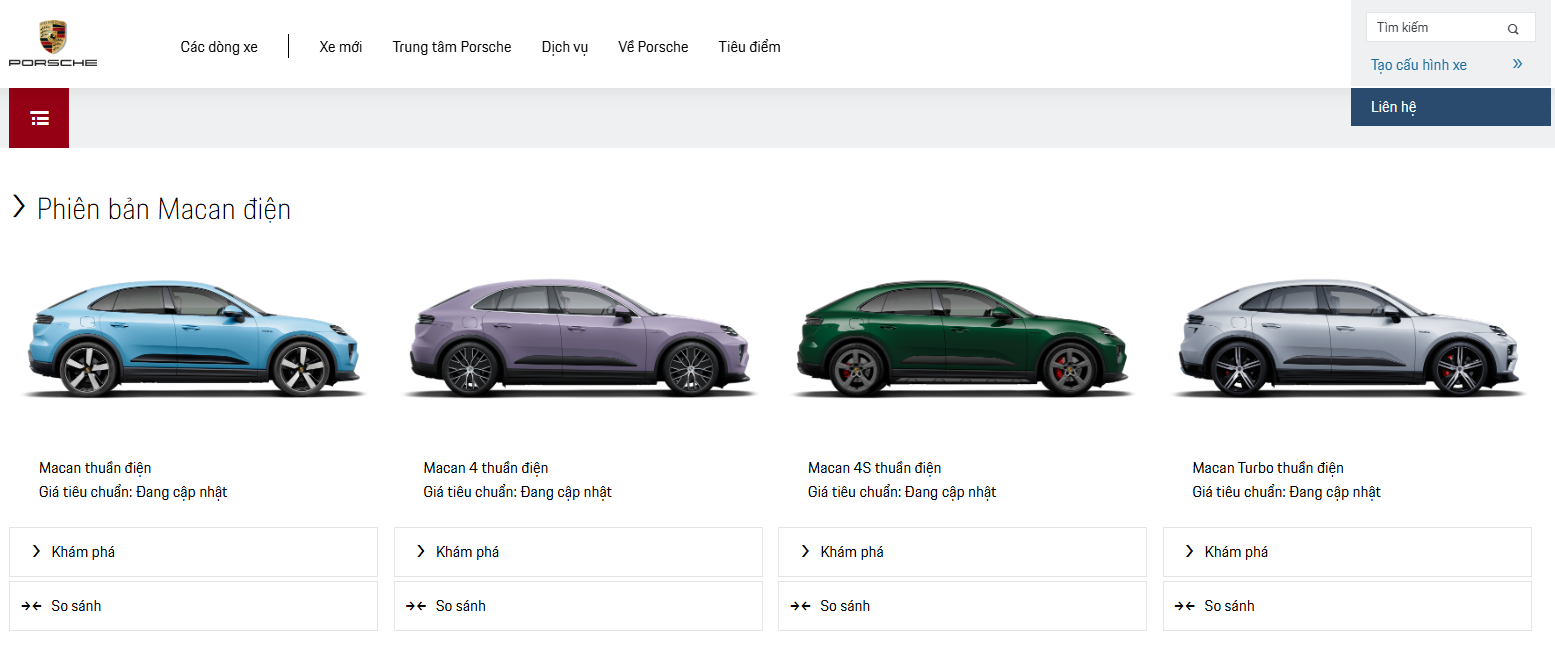
Task: Select Xe mới in the navigation bar
Action: 340,46
